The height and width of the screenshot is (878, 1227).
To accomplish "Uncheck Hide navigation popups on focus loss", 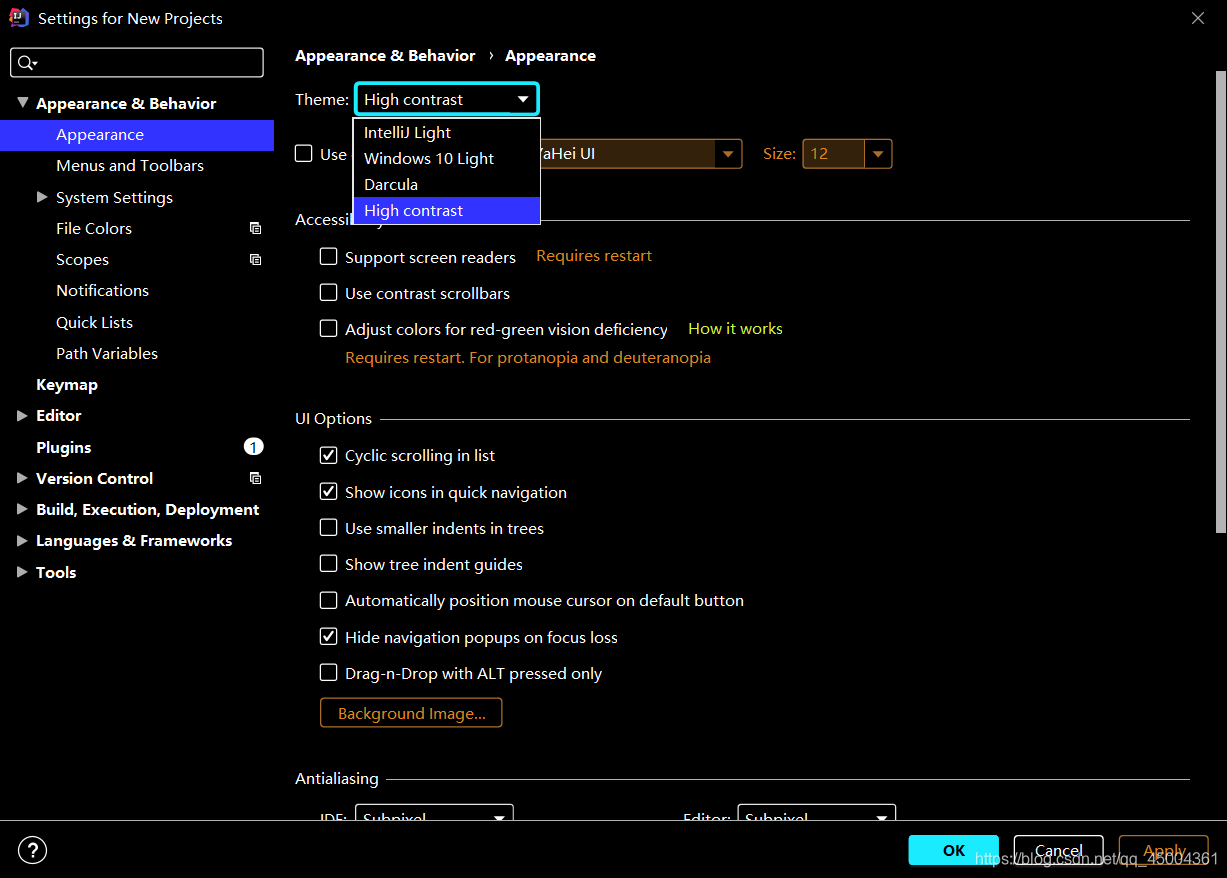I will coord(328,637).
